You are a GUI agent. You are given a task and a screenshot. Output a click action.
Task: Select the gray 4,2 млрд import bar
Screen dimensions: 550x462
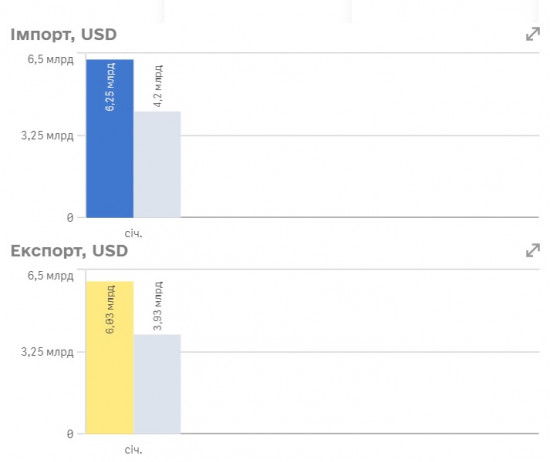157,165
